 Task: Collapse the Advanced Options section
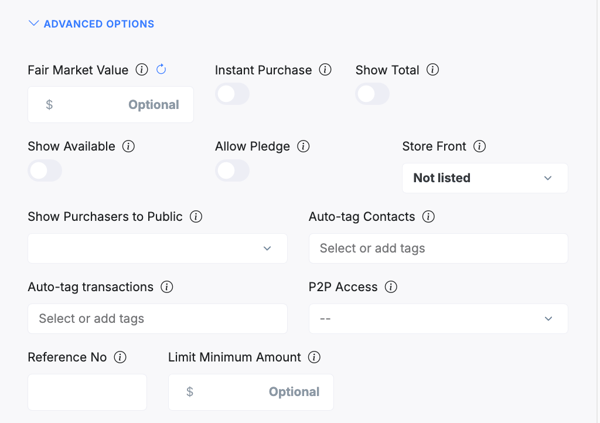coord(91,23)
